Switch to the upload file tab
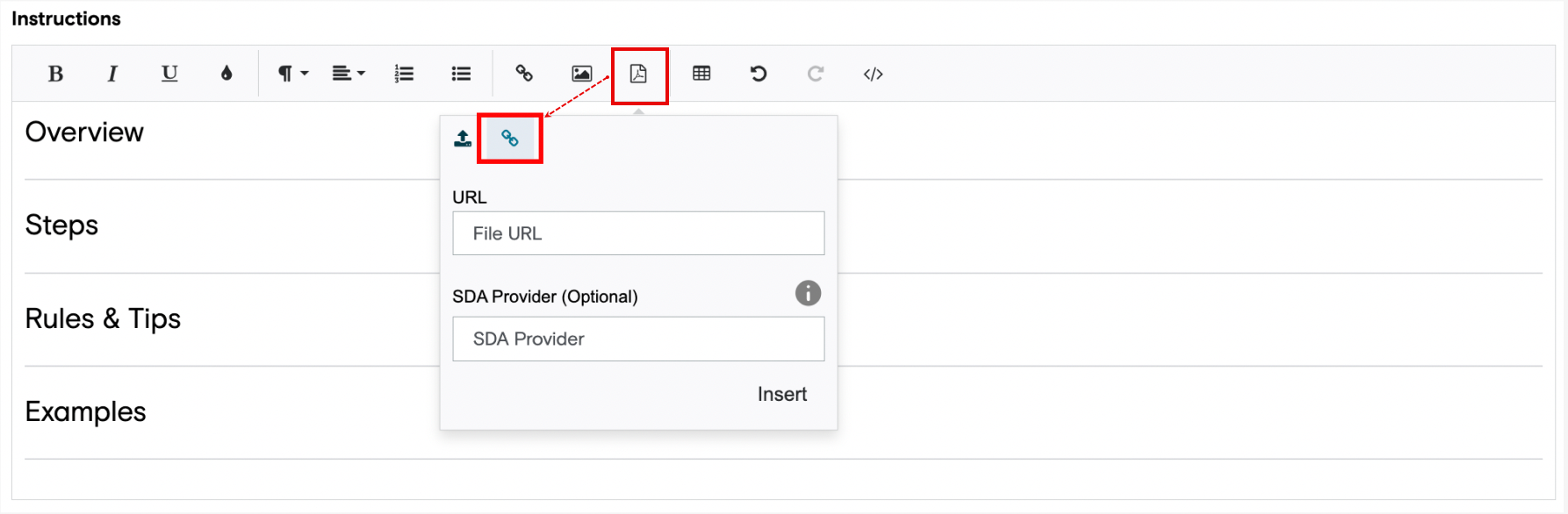This screenshot has height=514, width=1568. click(x=463, y=139)
